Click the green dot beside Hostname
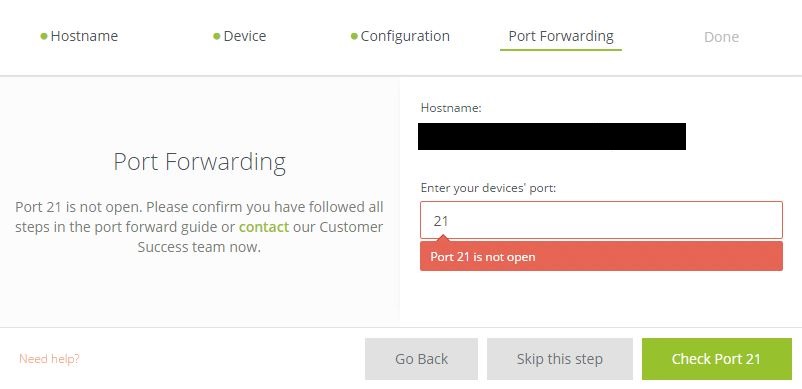802x389 pixels. click(44, 36)
